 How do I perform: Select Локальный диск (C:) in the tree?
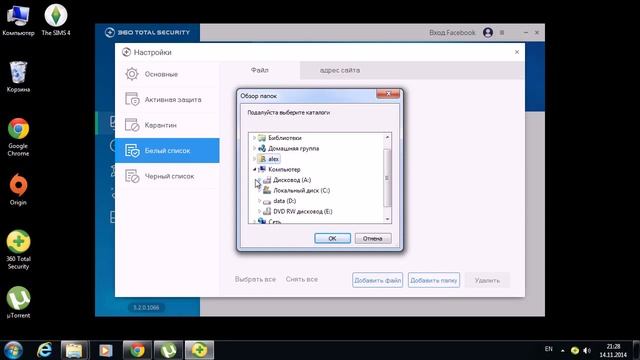point(301,191)
